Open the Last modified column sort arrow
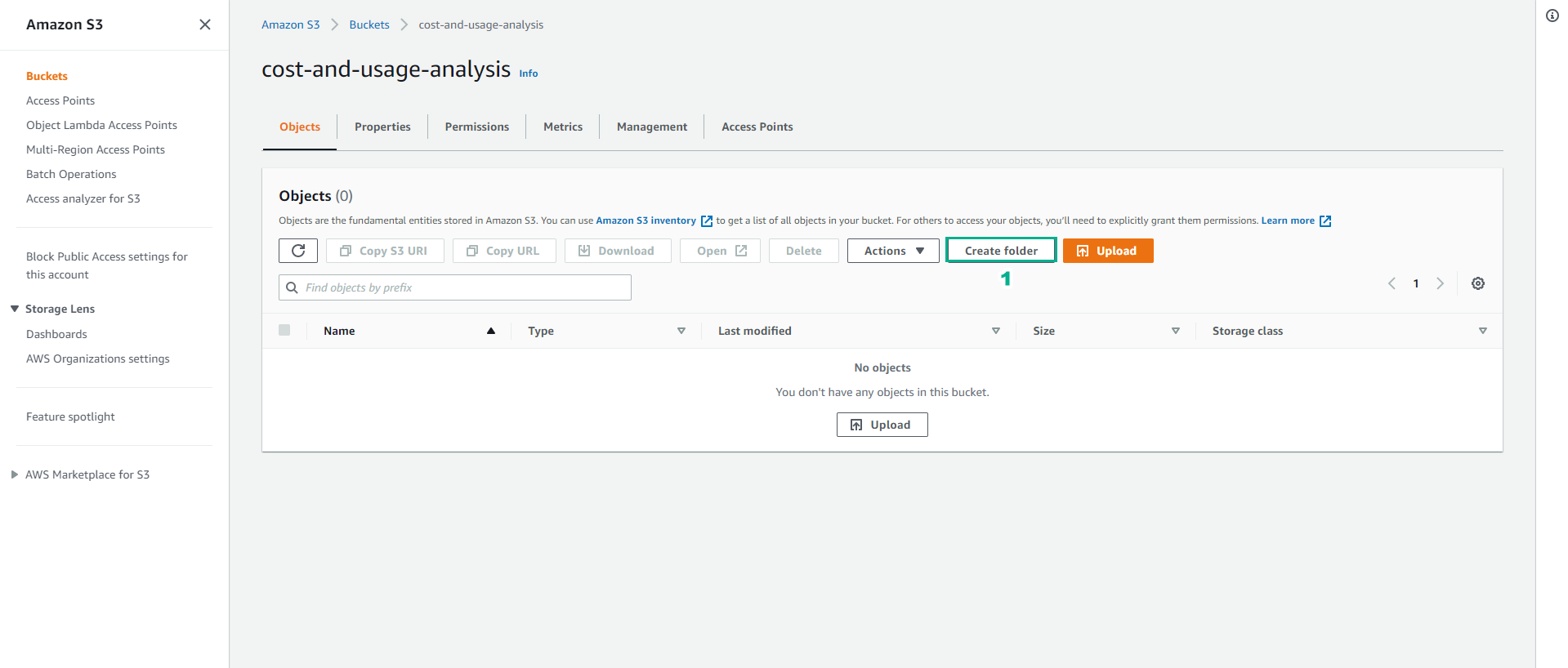Screen dimensions: 1568x668 pyautogui.click(x=996, y=331)
